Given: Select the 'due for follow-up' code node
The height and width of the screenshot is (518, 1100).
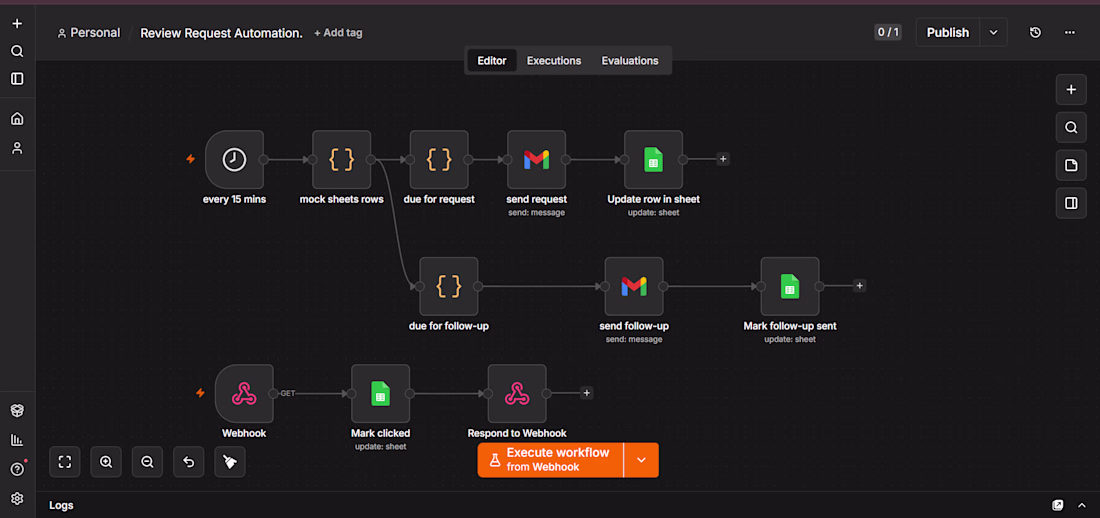Looking at the screenshot, I should pyautogui.click(x=449, y=286).
